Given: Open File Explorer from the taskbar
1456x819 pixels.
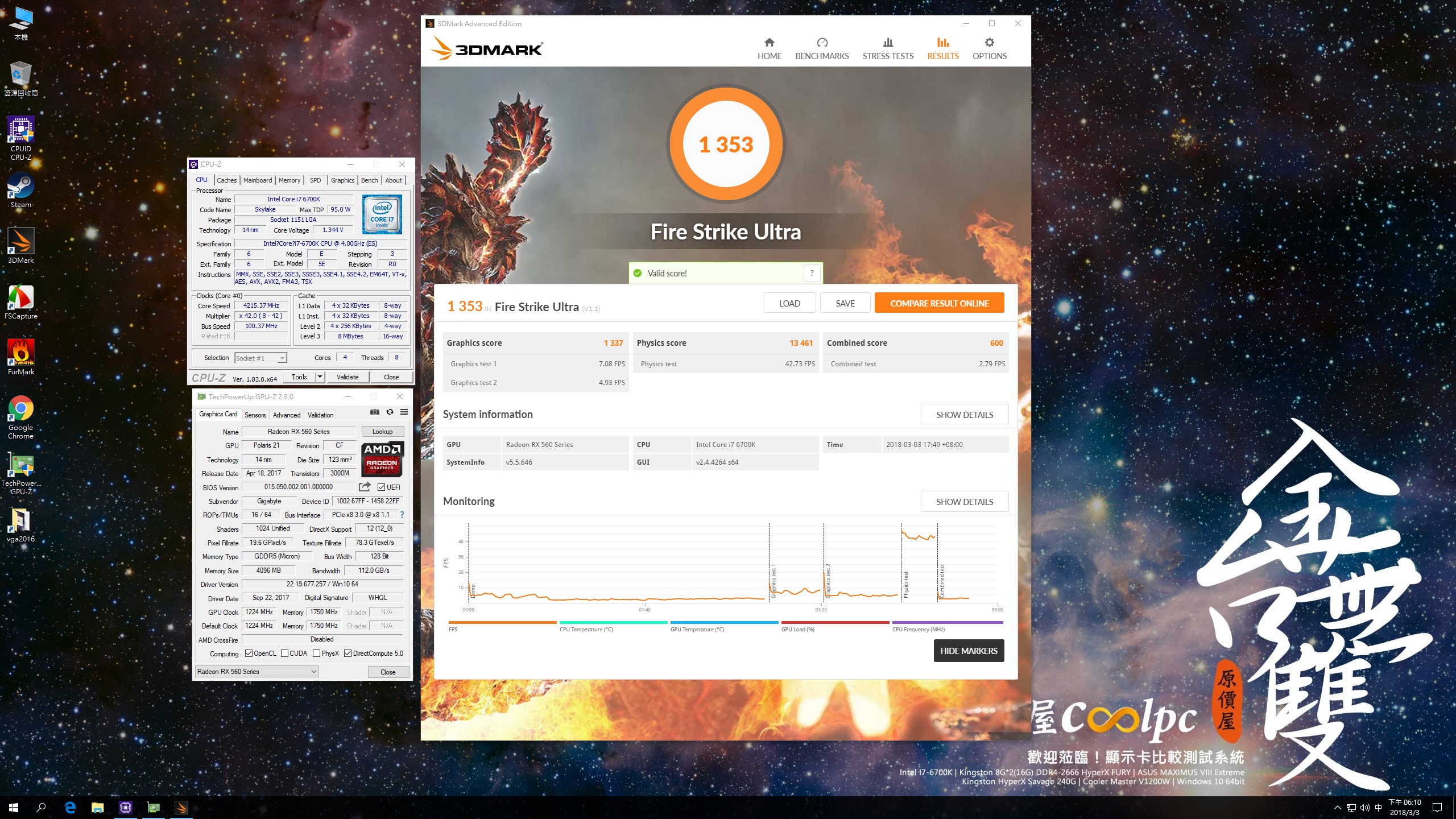Looking at the screenshot, I should pos(98,808).
